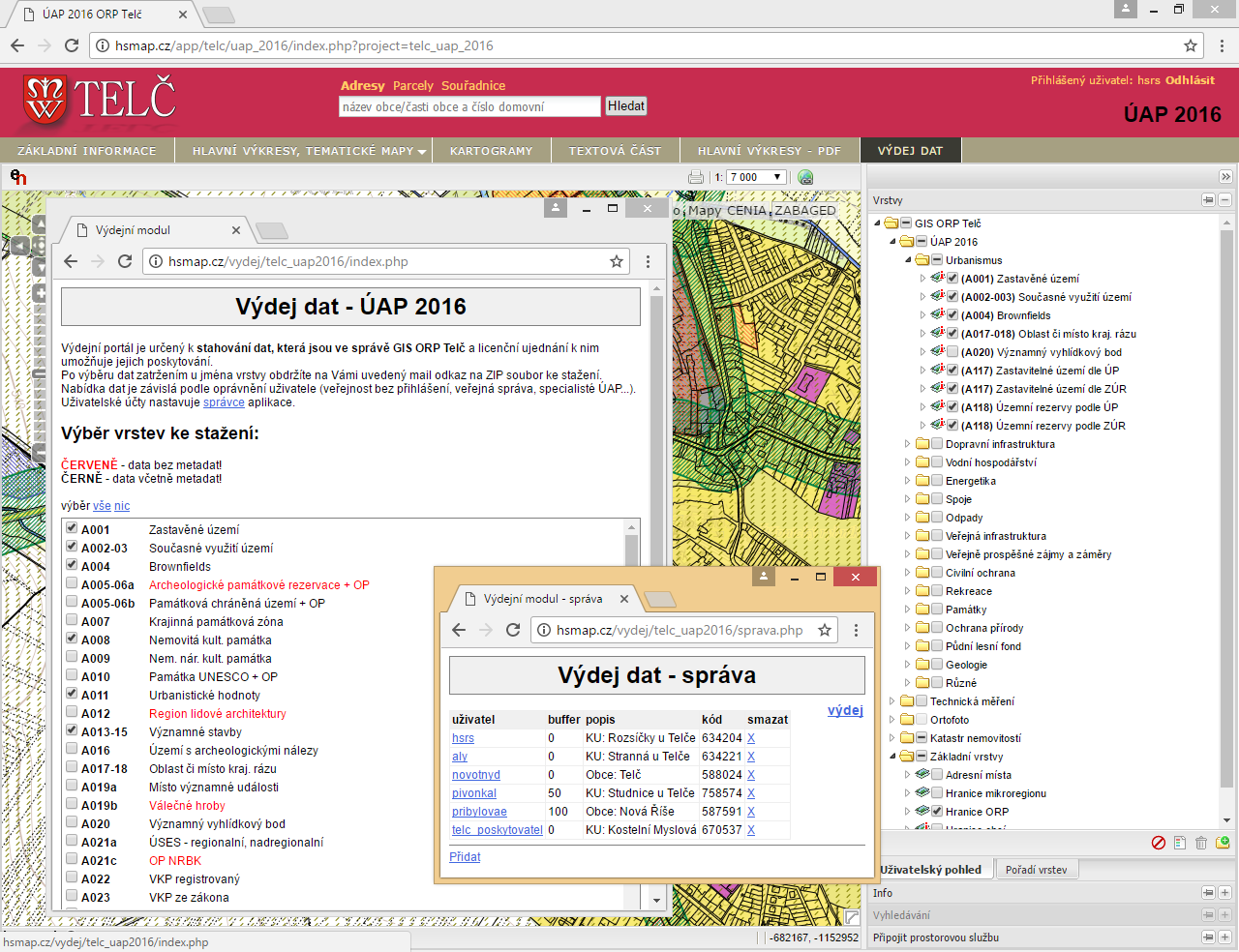
Task: Open Chrome menu in Výdejní modul - správa window
Action: [x=856, y=630]
